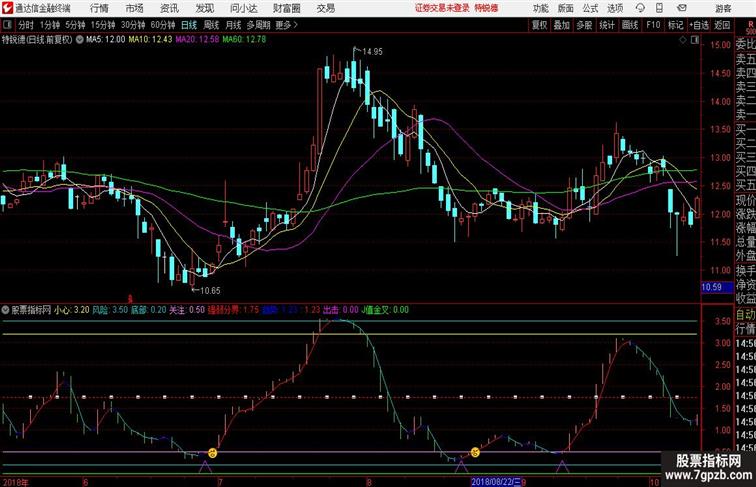Click the 股票指标网 indicator name

point(31,310)
